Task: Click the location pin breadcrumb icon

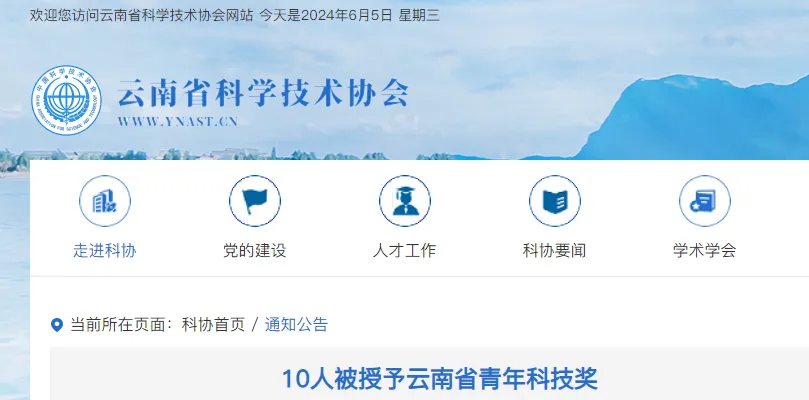Action: click(57, 325)
